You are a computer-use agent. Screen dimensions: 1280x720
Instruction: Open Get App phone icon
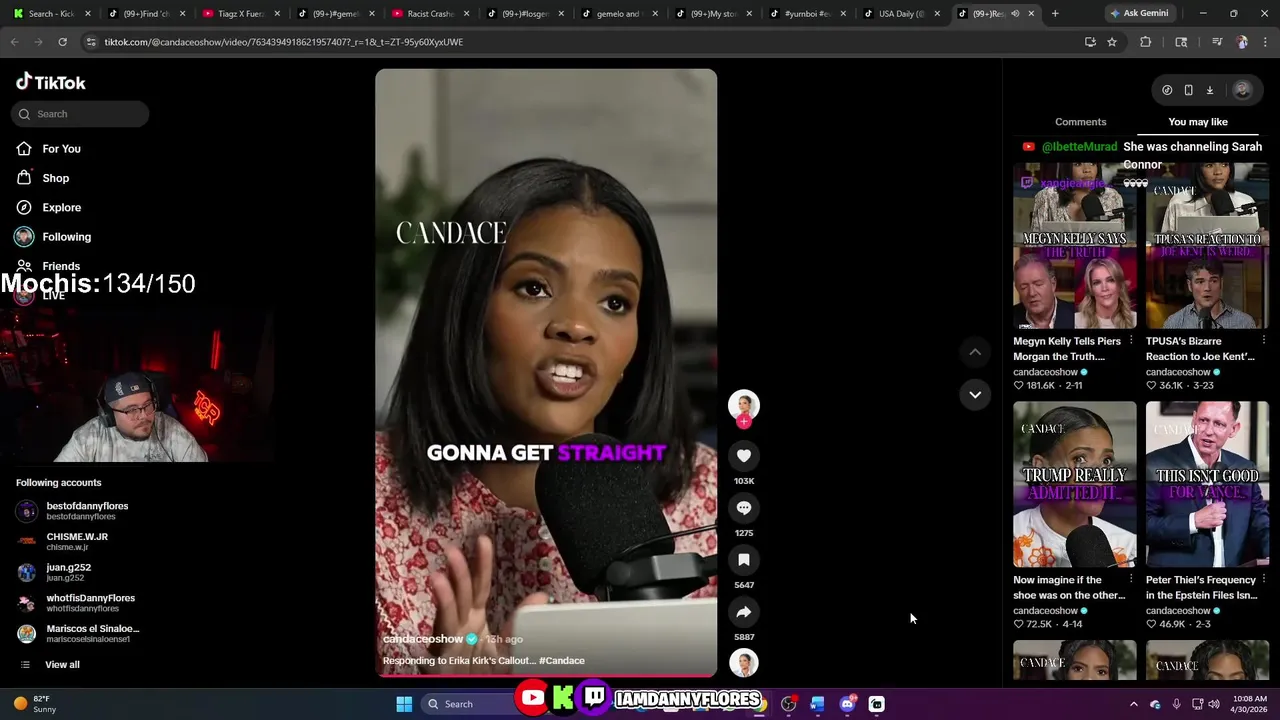click(1188, 90)
